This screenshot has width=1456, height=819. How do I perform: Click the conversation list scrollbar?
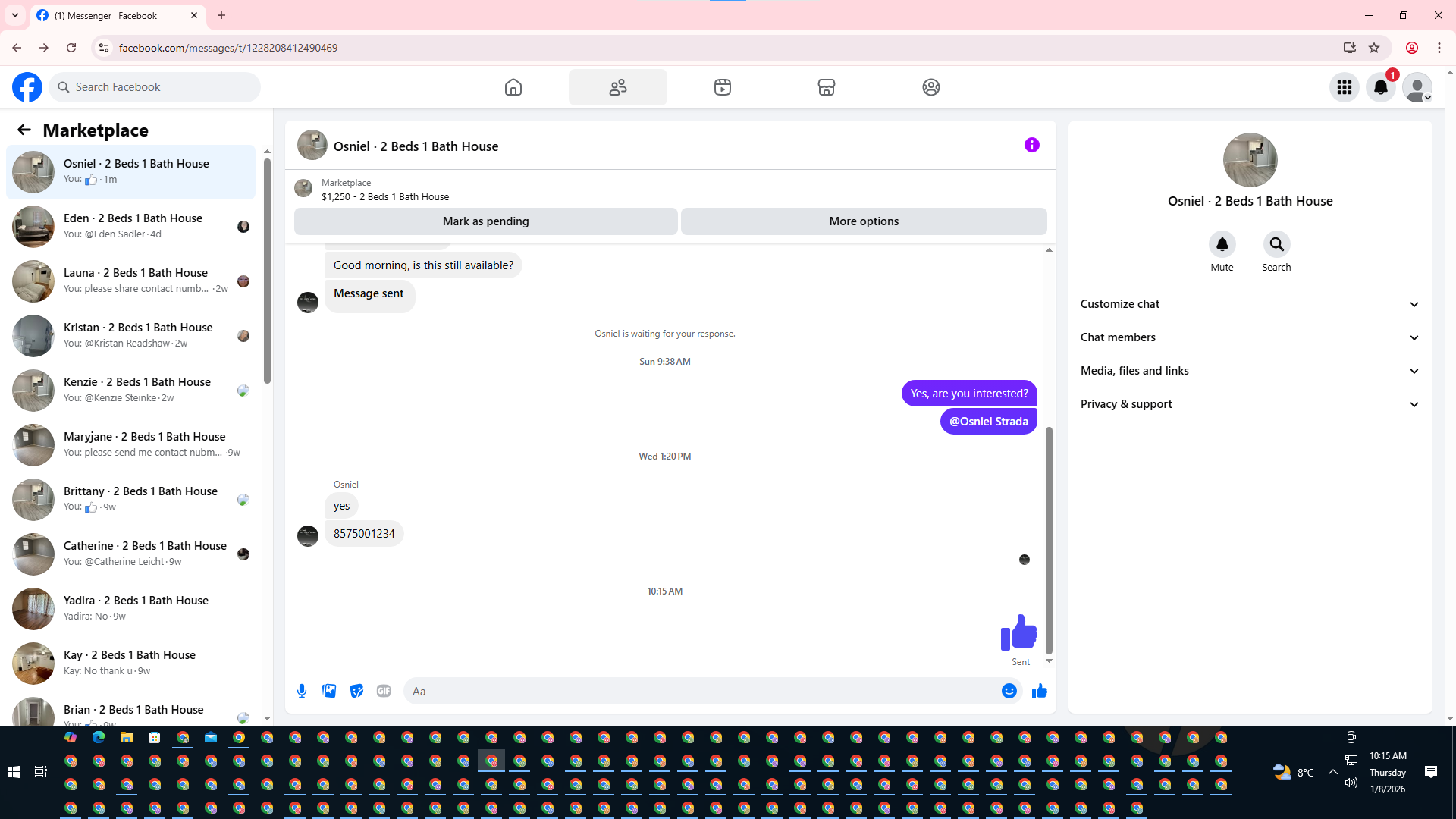coord(267,270)
